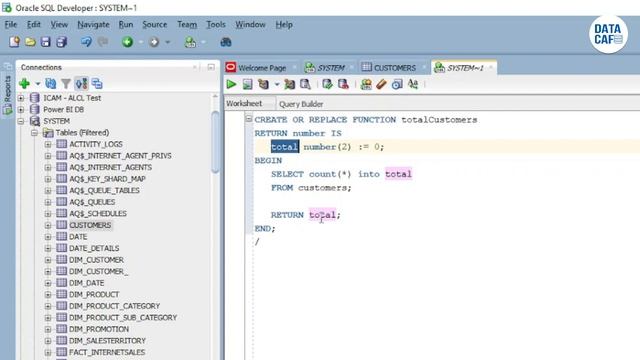
Task: Run statement with green play icon
Action: click(x=231, y=84)
